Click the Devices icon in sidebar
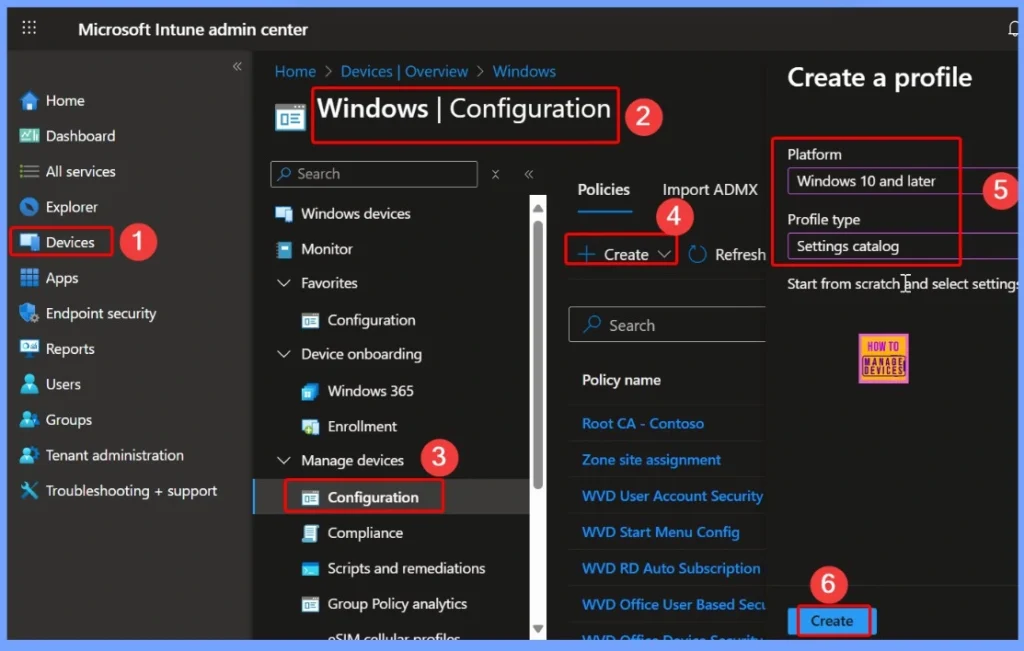Image resolution: width=1024 pixels, height=651 pixels. click(x=29, y=242)
